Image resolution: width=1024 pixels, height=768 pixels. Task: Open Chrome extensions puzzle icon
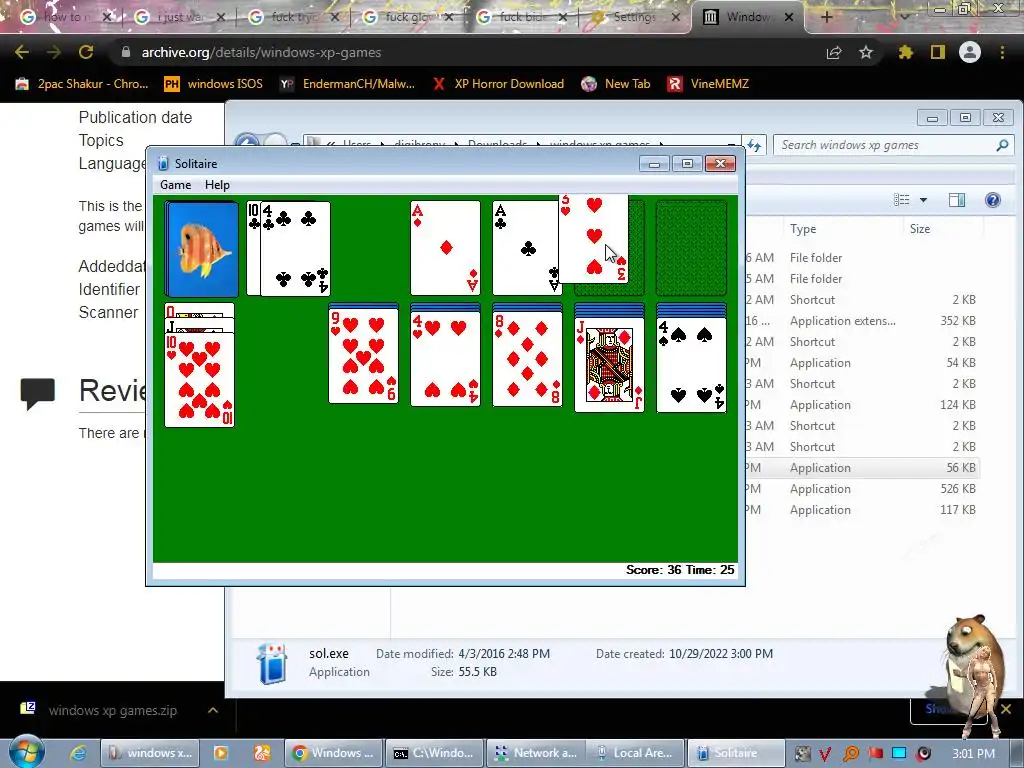[x=905, y=52]
